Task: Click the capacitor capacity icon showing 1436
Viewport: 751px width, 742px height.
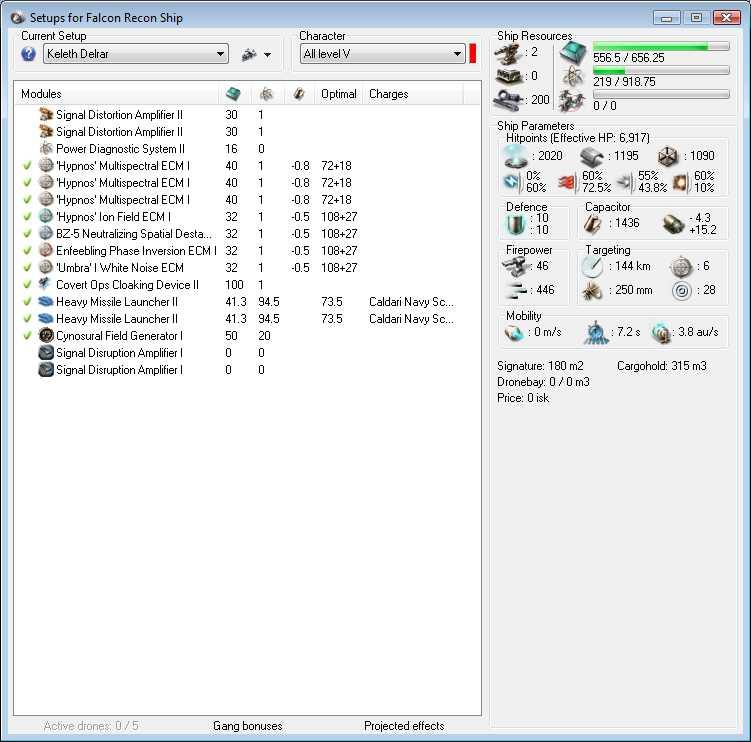Action: pyautogui.click(x=593, y=223)
